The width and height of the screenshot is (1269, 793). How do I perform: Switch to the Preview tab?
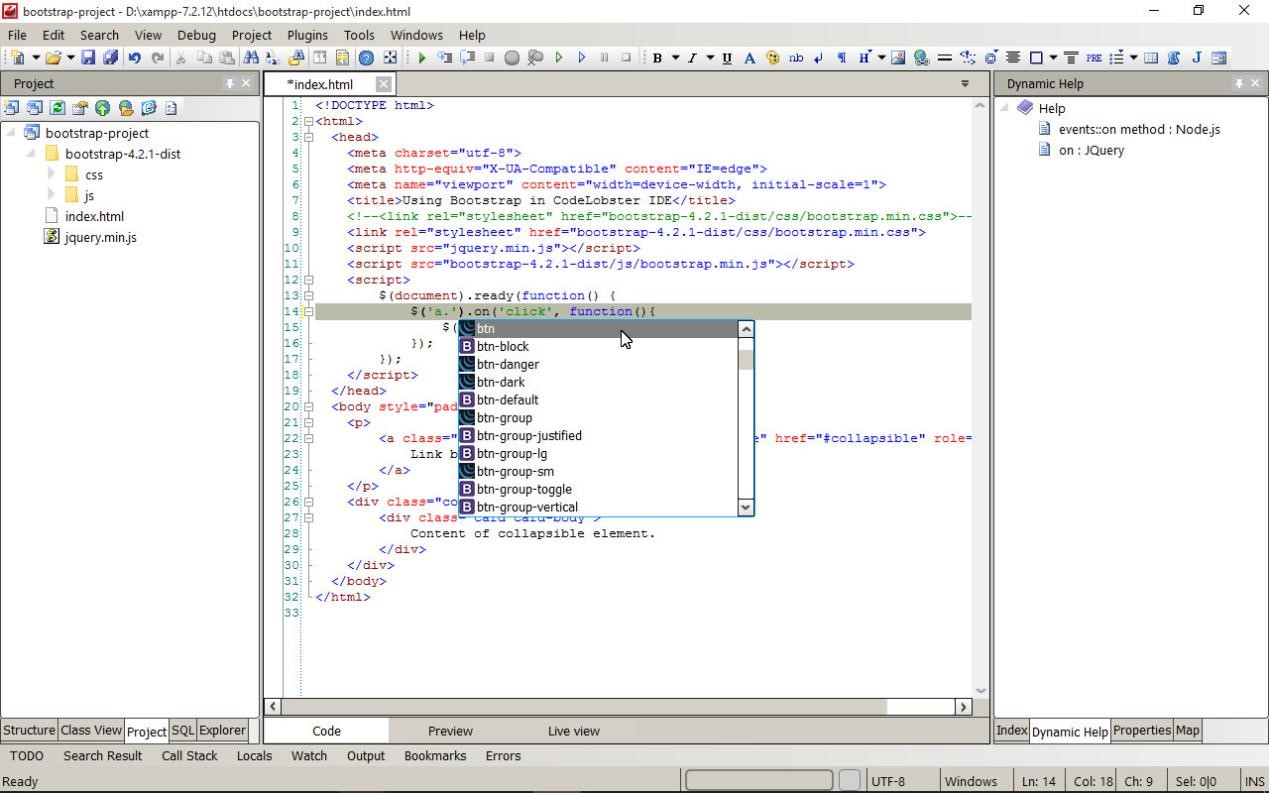(x=450, y=731)
